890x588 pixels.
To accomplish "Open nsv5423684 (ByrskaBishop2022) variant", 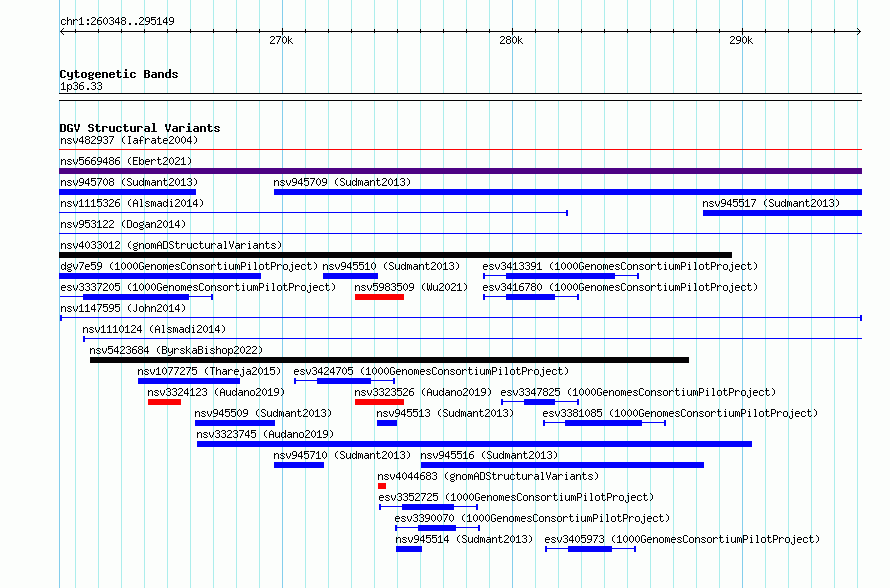I will pos(176,350).
